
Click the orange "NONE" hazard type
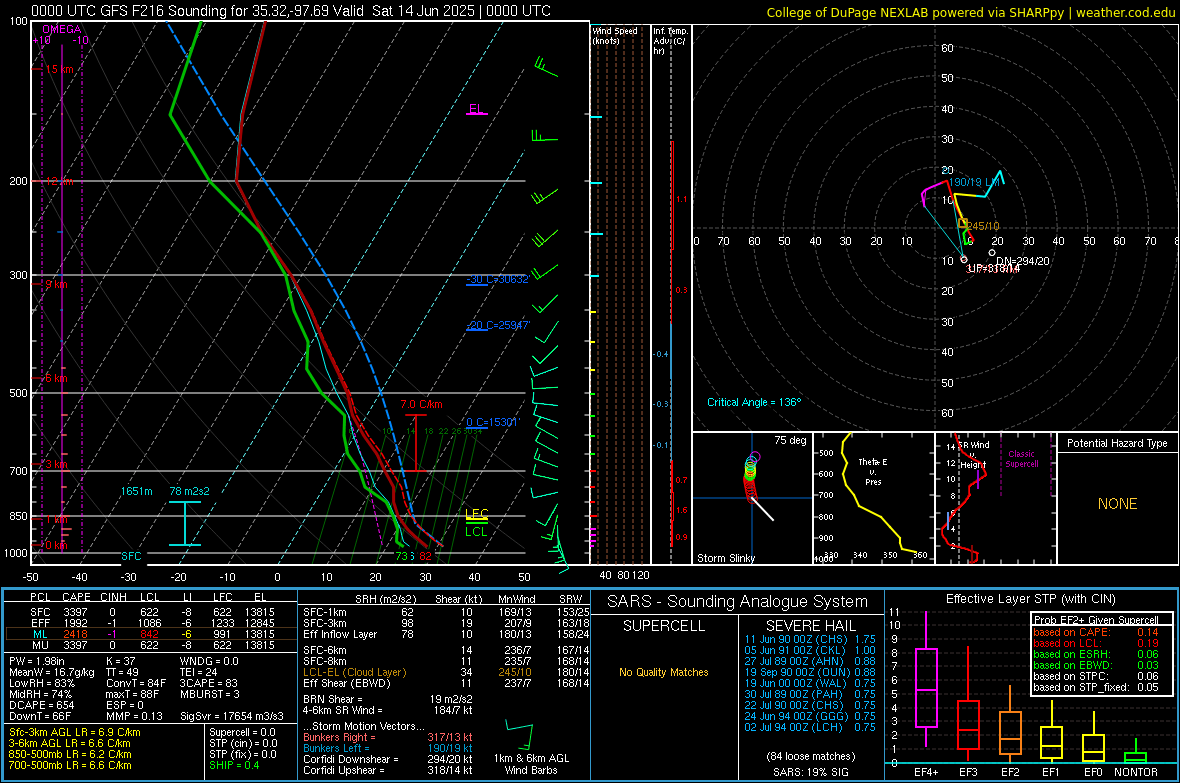(1118, 504)
